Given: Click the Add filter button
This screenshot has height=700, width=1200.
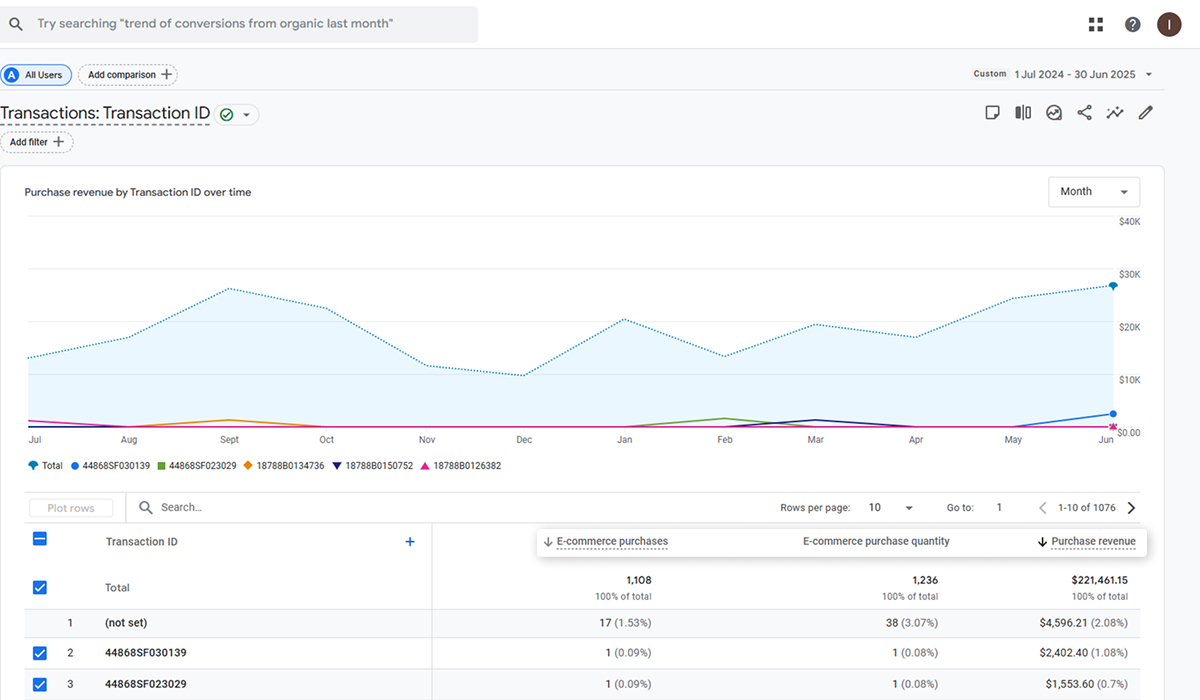Looking at the screenshot, I should click(x=37, y=142).
